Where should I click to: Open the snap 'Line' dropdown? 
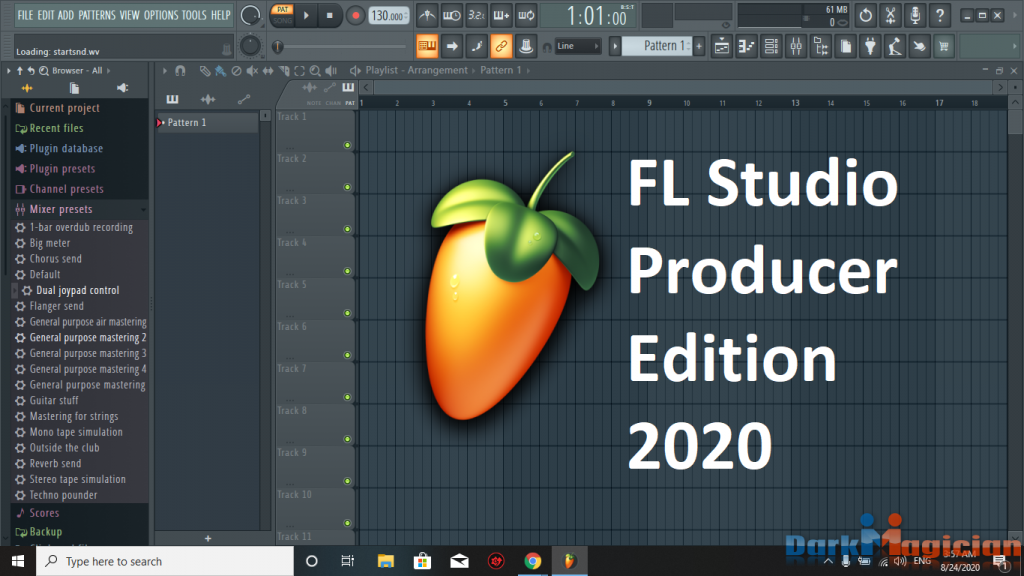(x=577, y=46)
